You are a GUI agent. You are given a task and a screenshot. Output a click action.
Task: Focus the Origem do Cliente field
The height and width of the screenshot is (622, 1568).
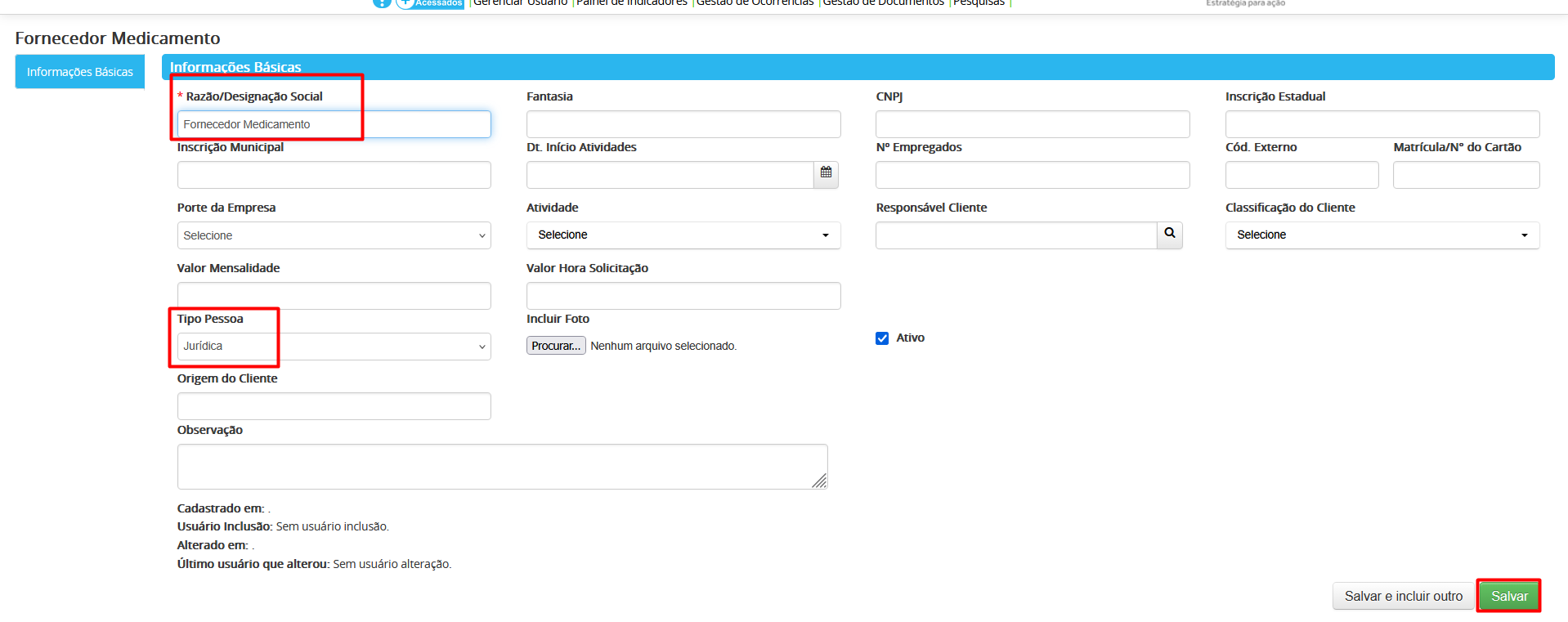point(334,406)
